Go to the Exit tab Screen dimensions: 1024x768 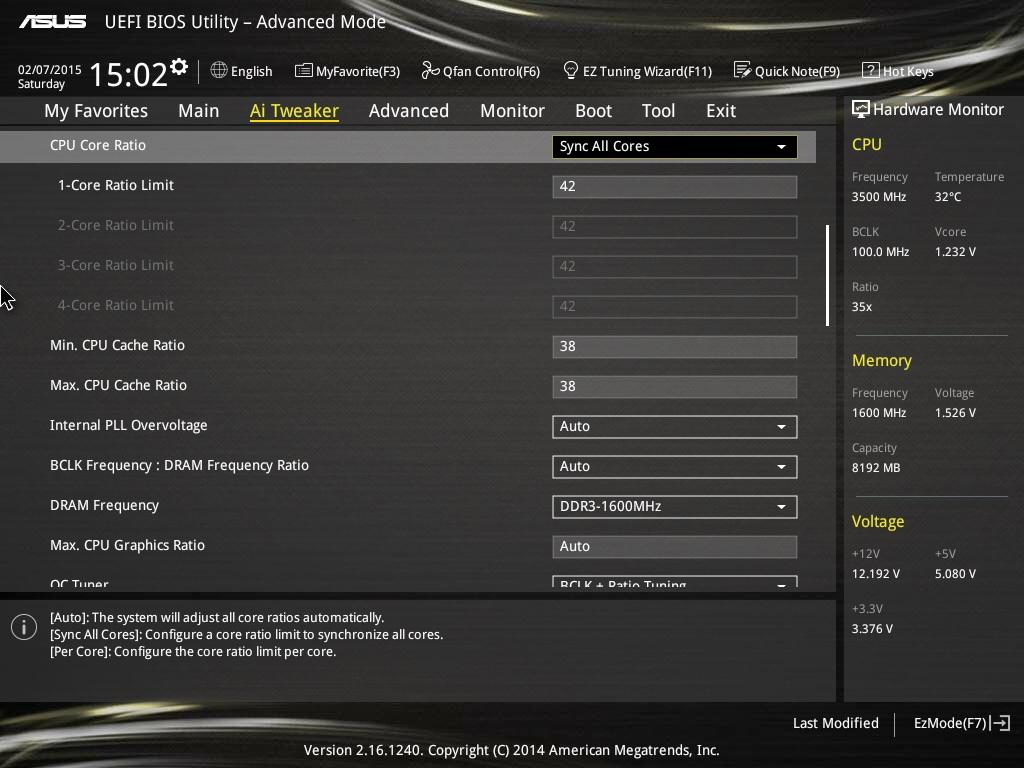[x=721, y=111]
